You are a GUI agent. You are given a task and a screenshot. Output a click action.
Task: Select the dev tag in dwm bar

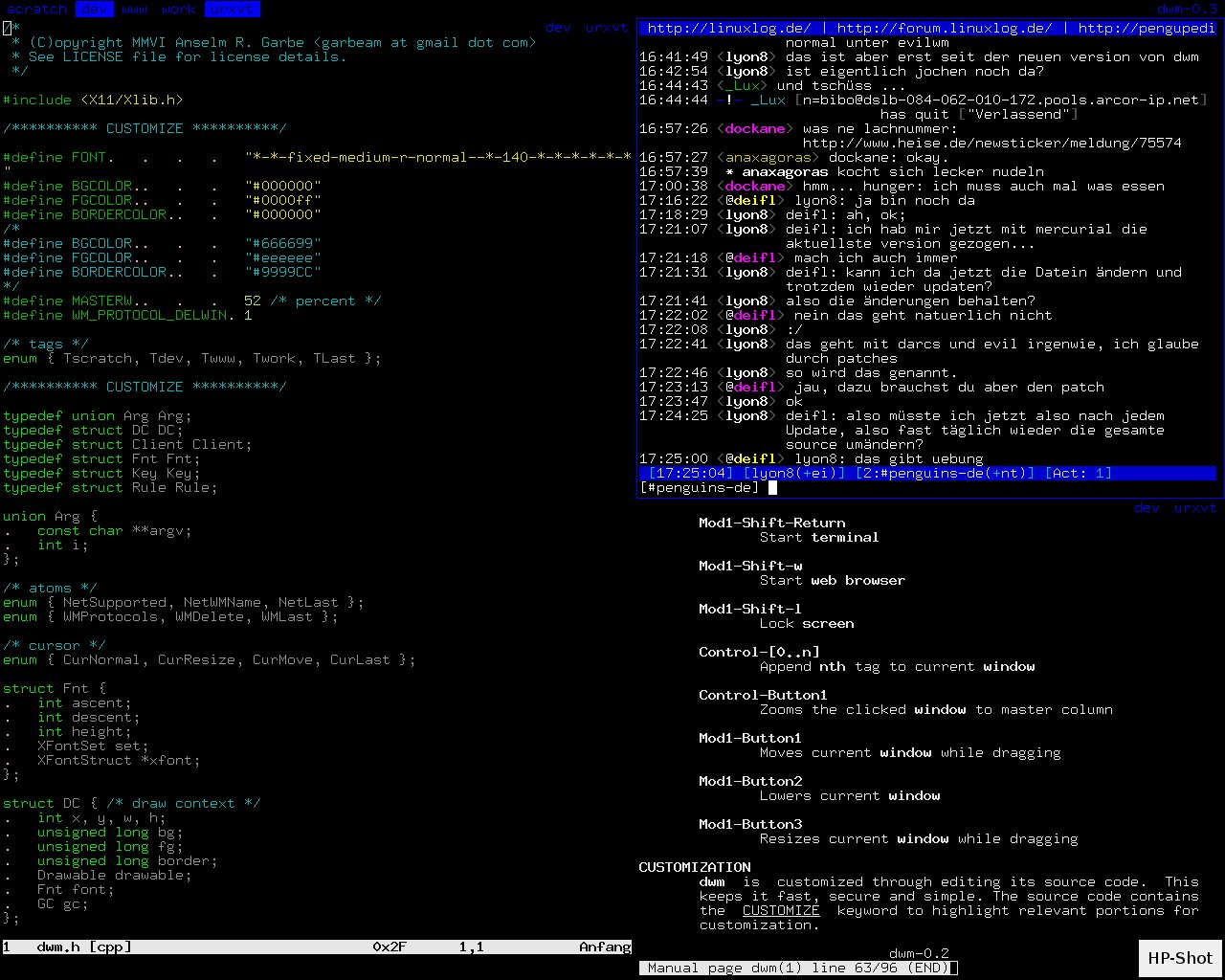tap(94, 9)
